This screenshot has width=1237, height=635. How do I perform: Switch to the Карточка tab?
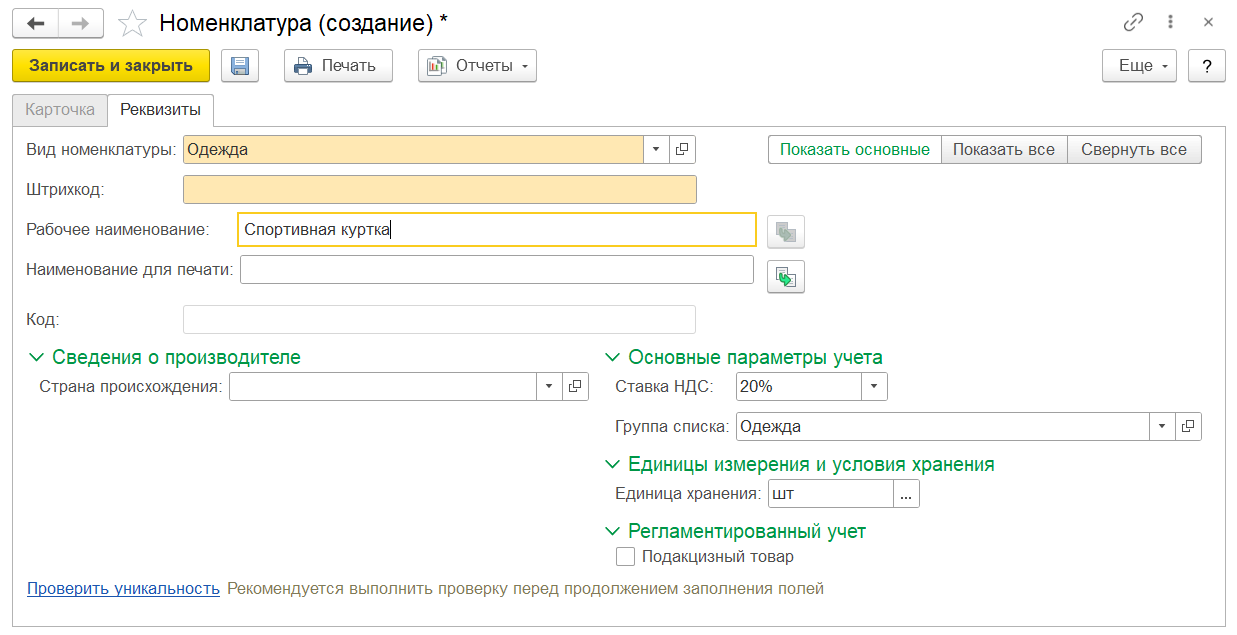(x=60, y=110)
